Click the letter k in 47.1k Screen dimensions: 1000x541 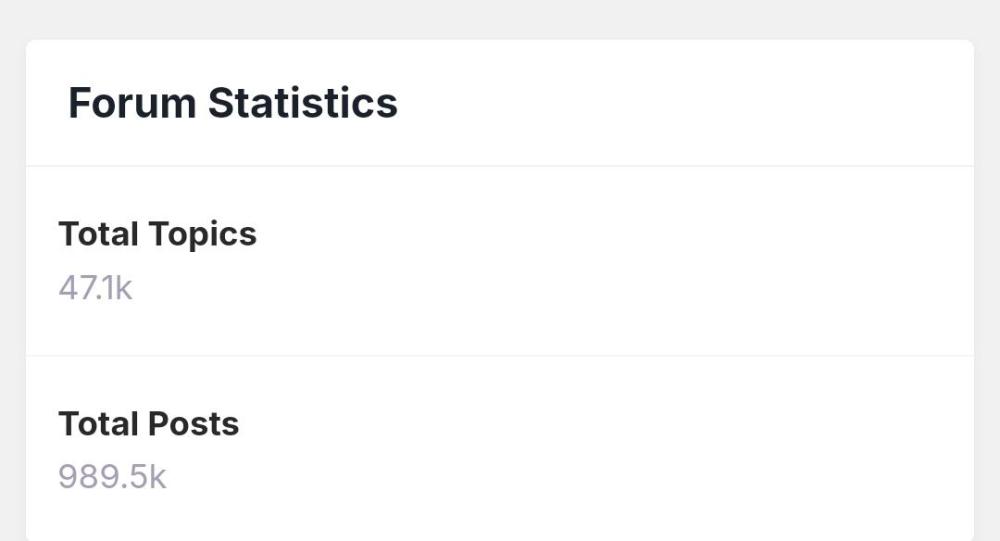pos(123,288)
